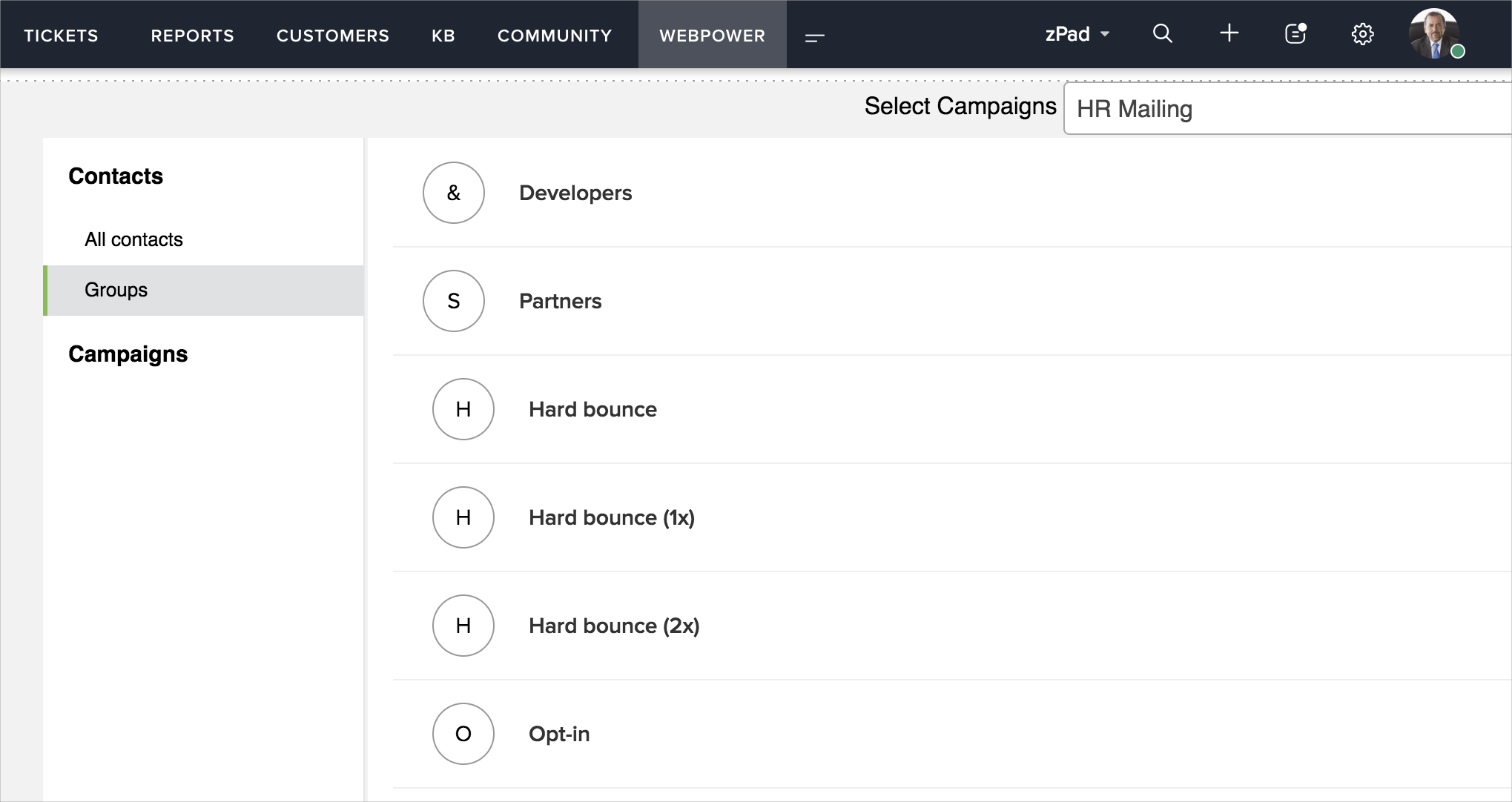Switch to the Tickets tab
This screenshot has width=1512, height=802.
(61, 36)
